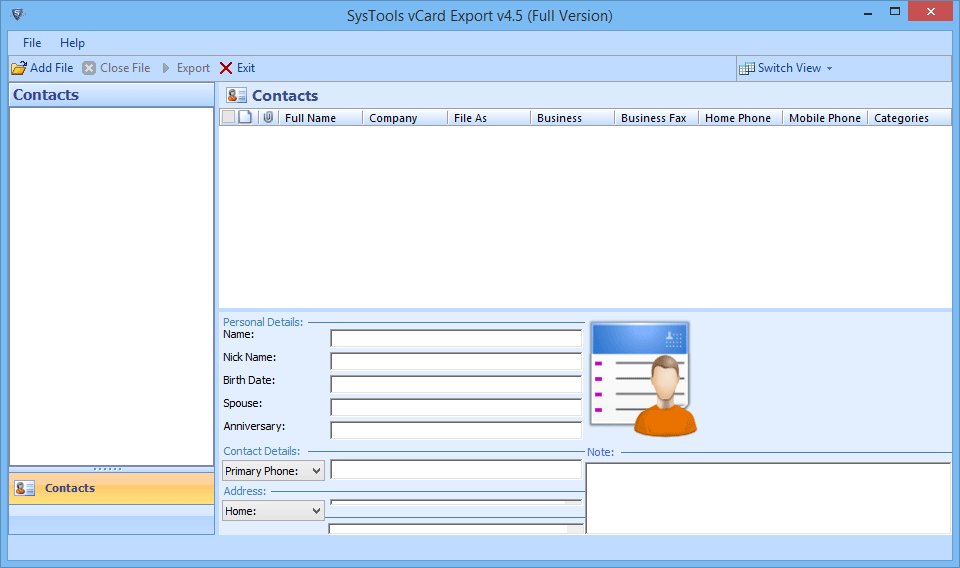The height and width of the screenshot is (568, 960).
Task: Sort by the Home Phone column
Action: point(740,118)
